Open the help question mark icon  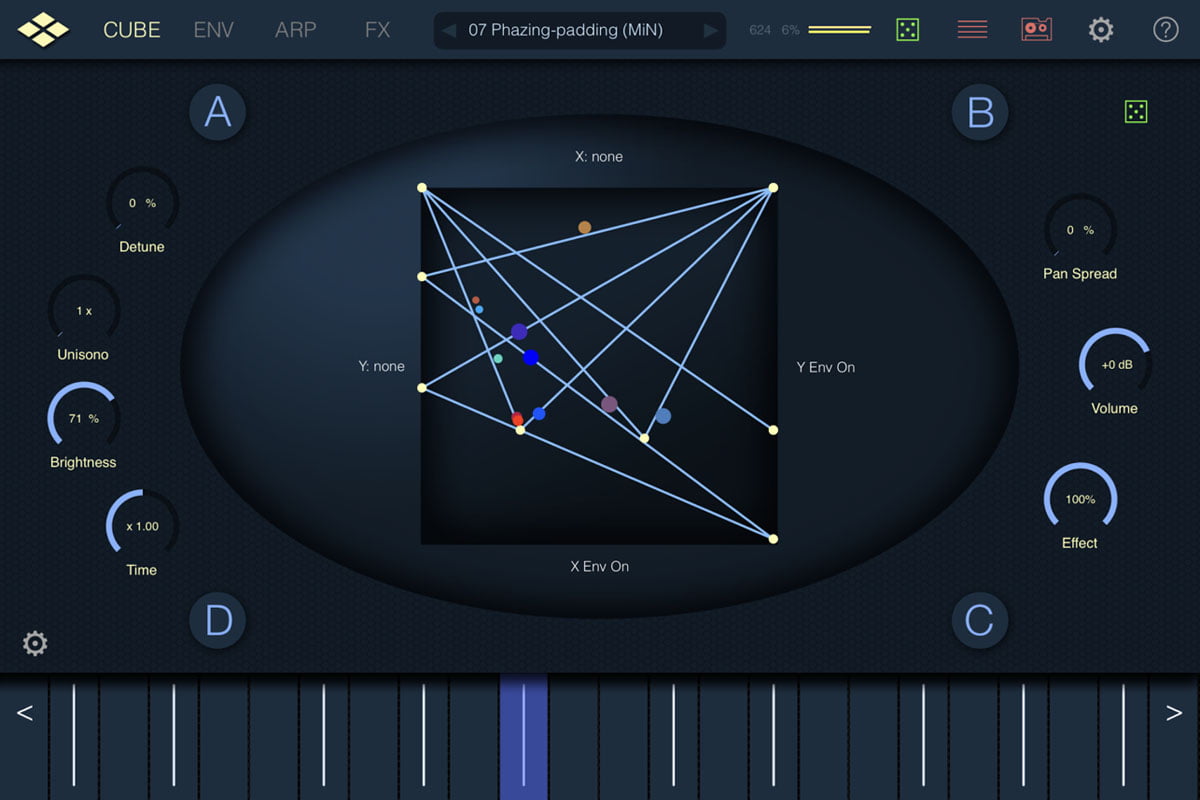click(1166, 29)
